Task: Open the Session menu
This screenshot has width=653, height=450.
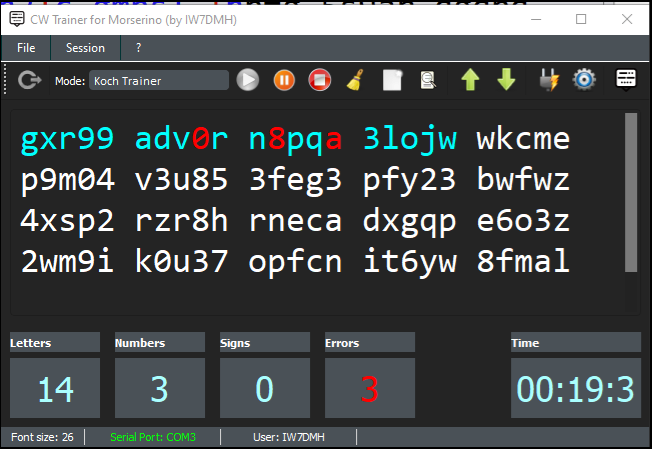Action: [85, 48]
